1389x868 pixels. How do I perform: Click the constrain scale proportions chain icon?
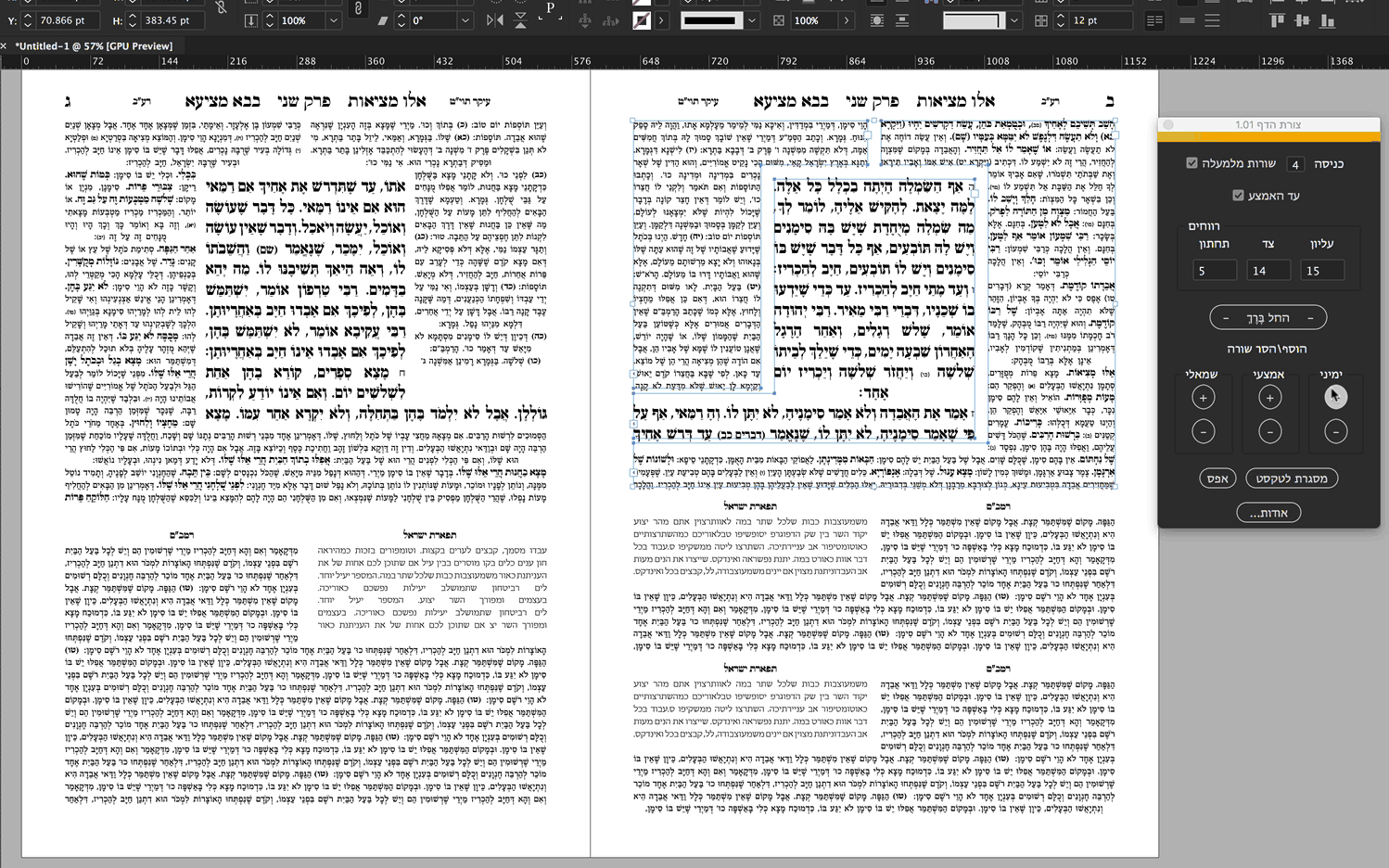tap(359, 8)
